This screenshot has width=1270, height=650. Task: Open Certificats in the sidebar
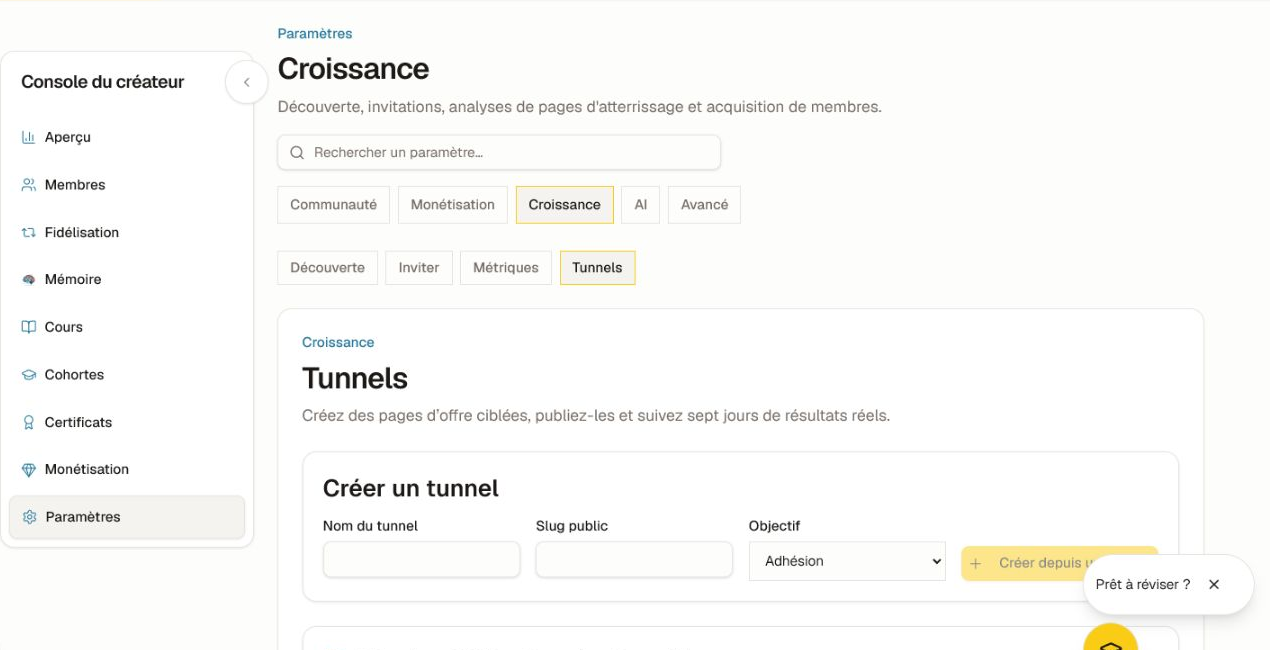(x=127, y=422)
